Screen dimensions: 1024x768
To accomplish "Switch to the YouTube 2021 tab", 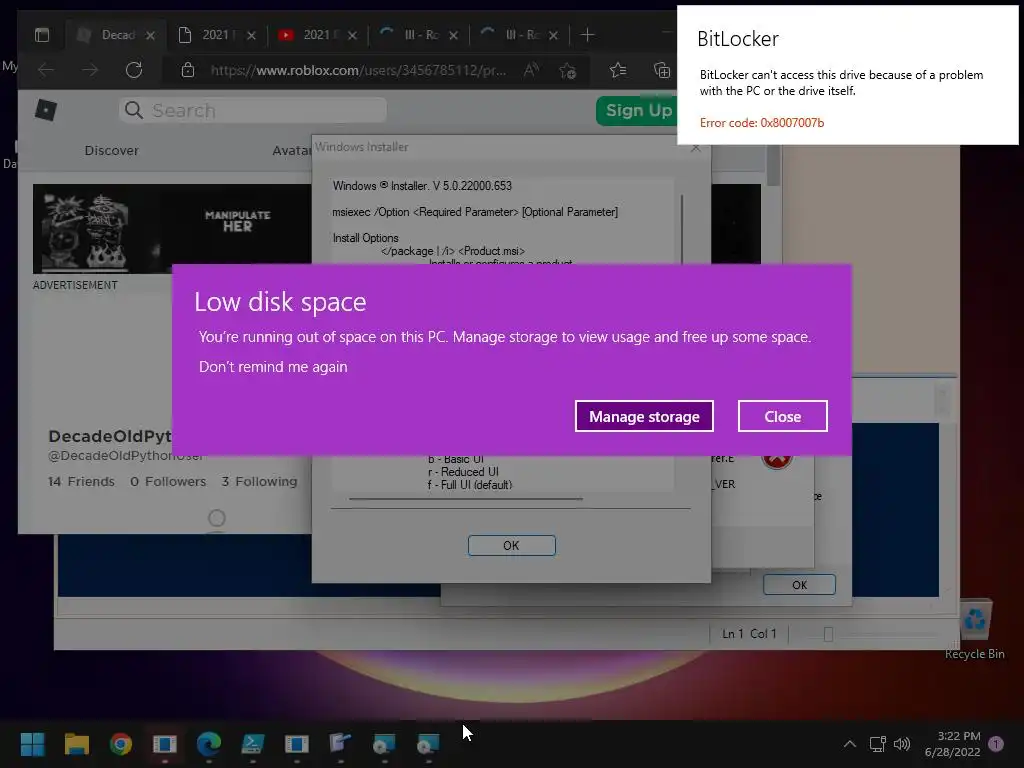I will coord(318,35).
